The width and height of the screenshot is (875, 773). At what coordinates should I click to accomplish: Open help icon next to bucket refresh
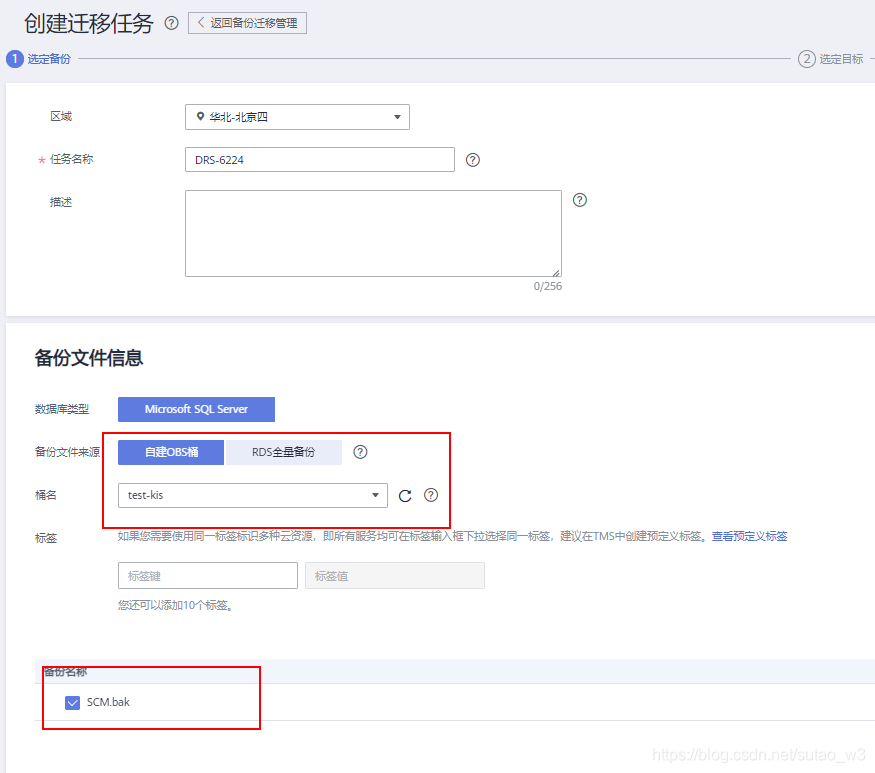[431, 495]
